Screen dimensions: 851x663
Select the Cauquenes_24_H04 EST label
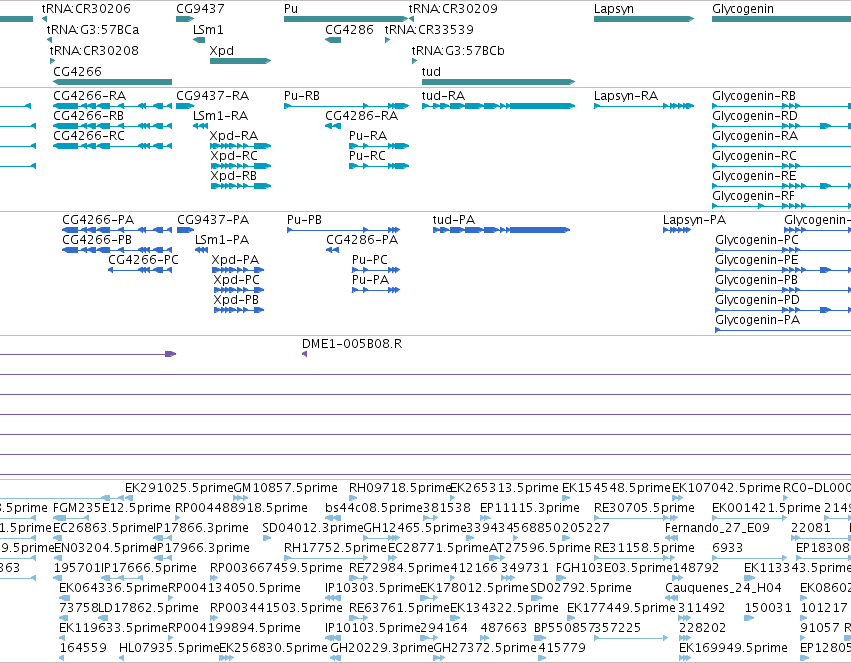click(723, 588)
